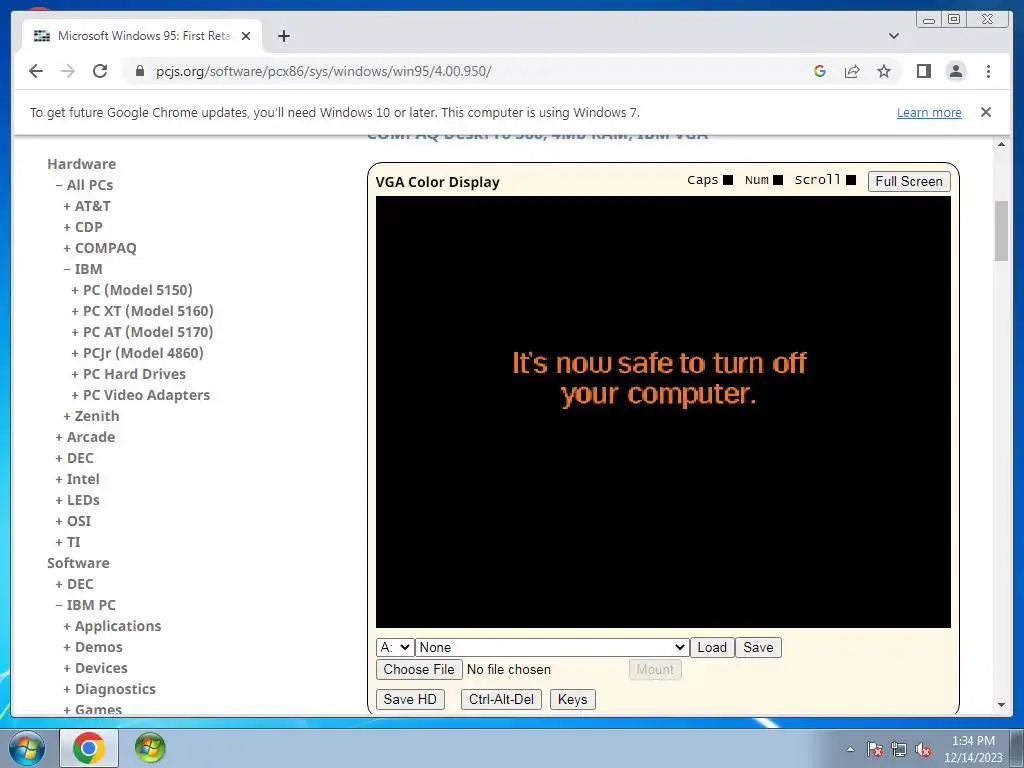This screenshot has height=768, width=1024.
Task: Open the A: drive selector dropdown
Action: tap(395, 647)
